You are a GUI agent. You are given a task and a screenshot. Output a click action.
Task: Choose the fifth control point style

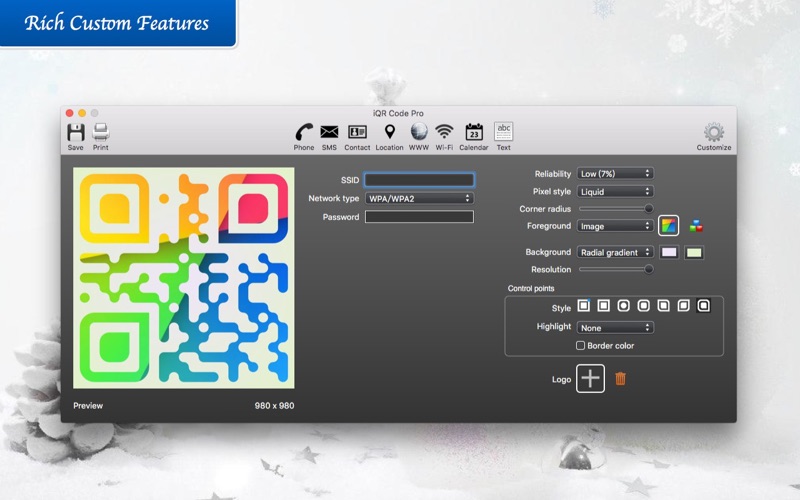tap(663, 305)
